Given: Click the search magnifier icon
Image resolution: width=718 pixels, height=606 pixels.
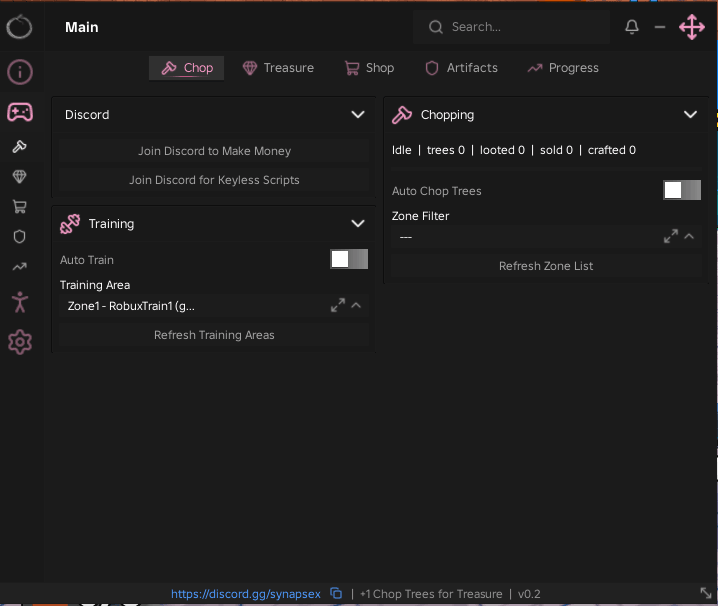Looking at the screenshot, I should tap(436, 27).
